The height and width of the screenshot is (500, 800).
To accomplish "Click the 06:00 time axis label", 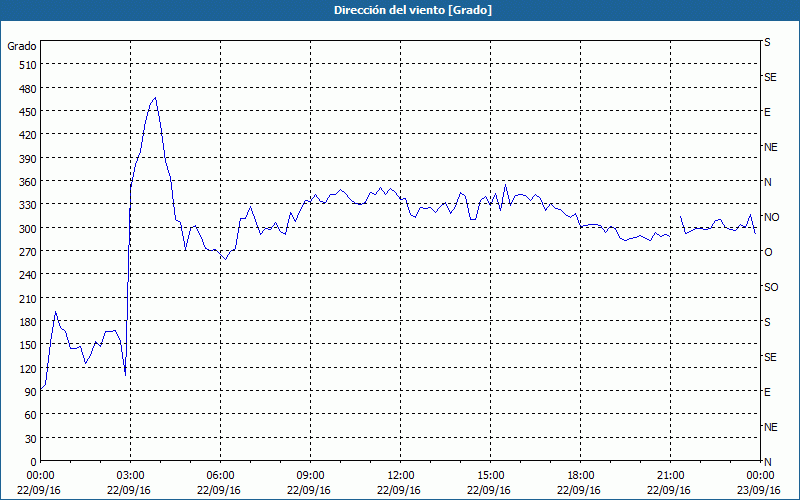I will [x=220, y=476].
